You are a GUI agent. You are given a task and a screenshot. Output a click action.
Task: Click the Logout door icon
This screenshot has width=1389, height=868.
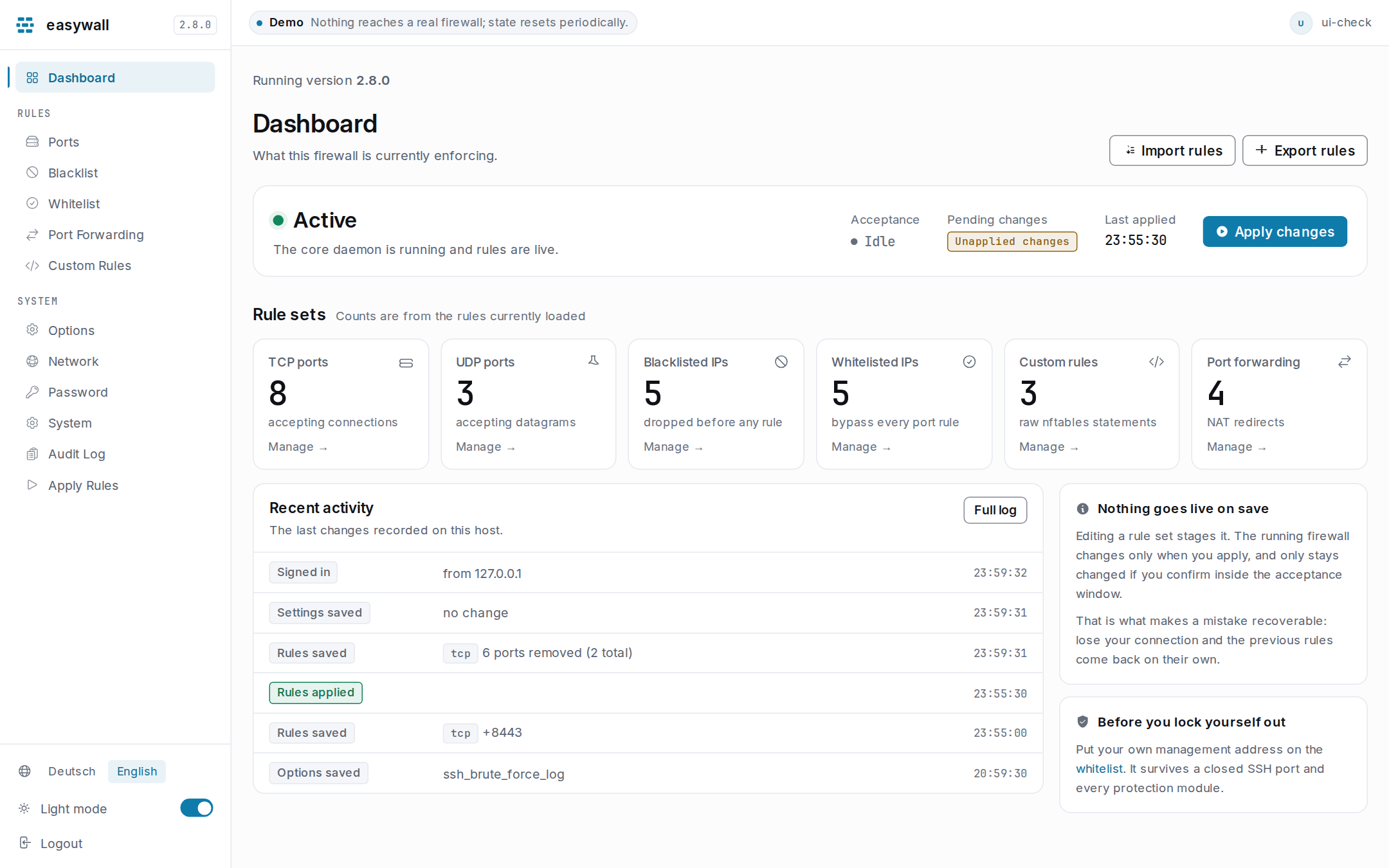24,843
